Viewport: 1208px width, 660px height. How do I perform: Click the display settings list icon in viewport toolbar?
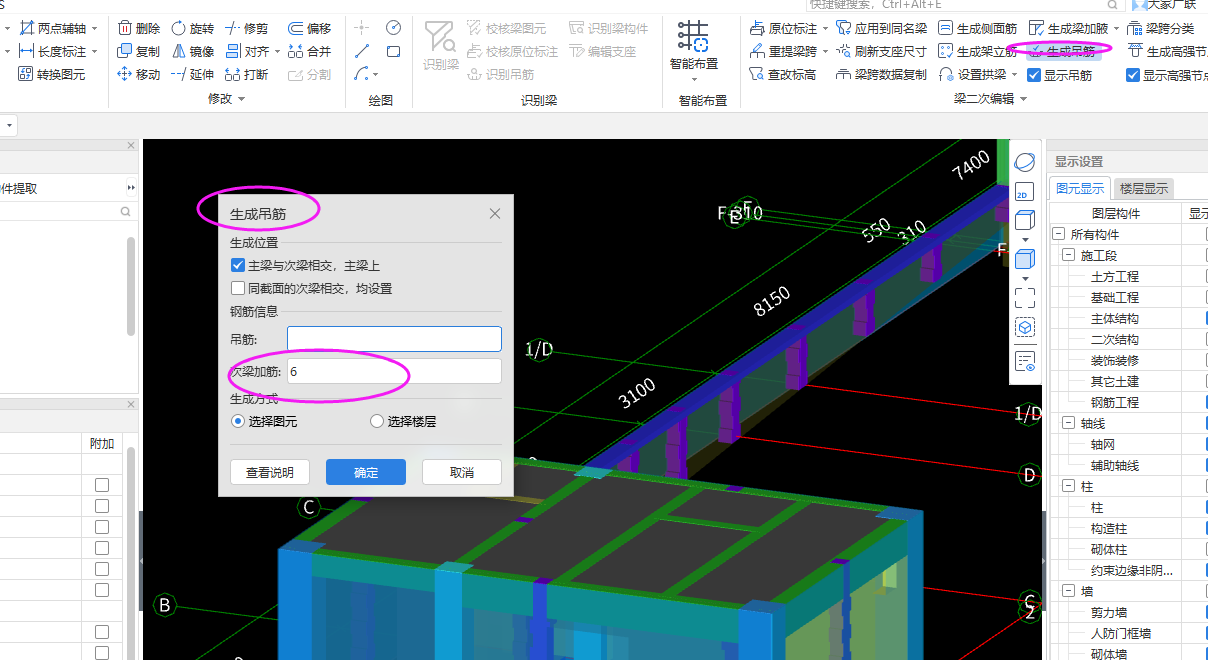[x=1025, y=360]
